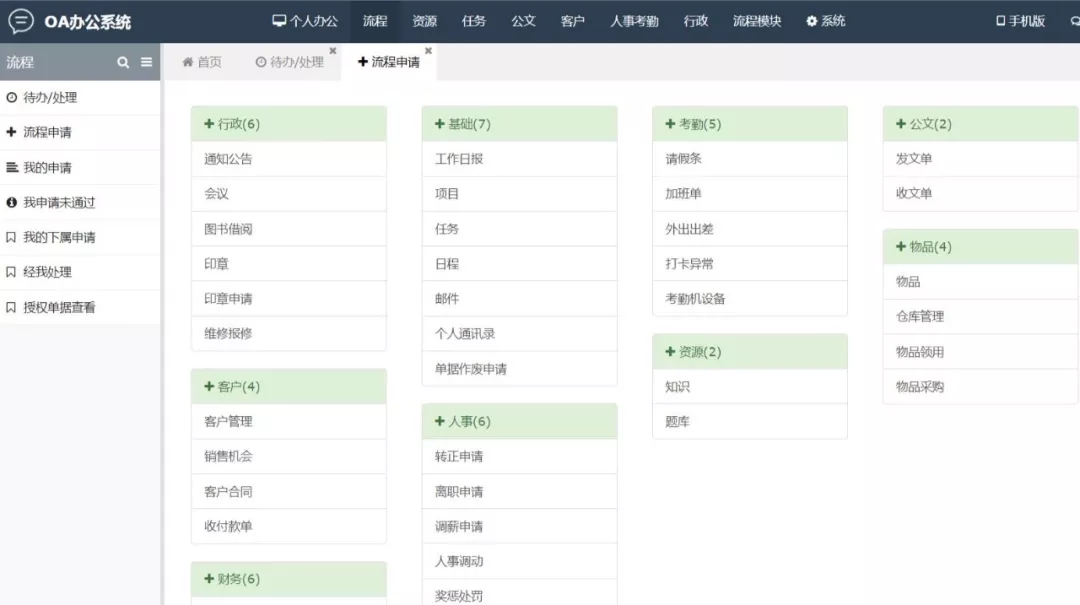Click the OA system logo icon
Screen dimensions: 1080x605
(20, 21)
